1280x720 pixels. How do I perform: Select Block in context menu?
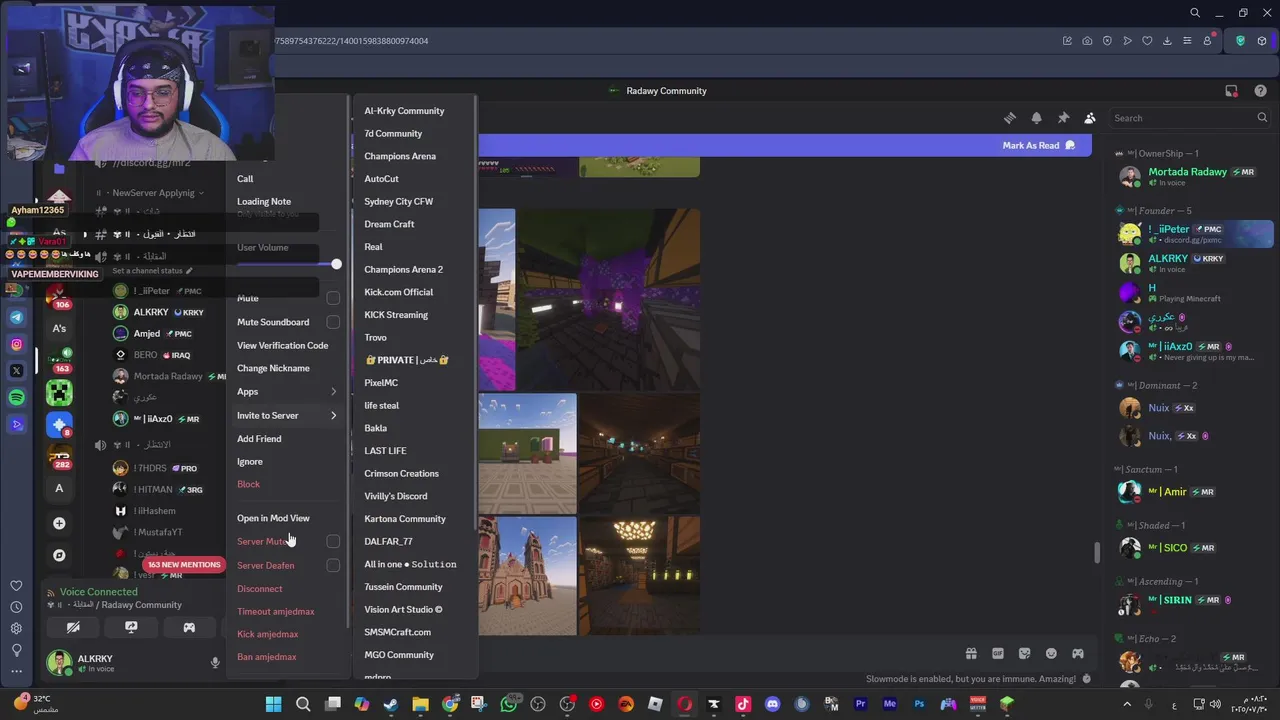coord(248,484)
